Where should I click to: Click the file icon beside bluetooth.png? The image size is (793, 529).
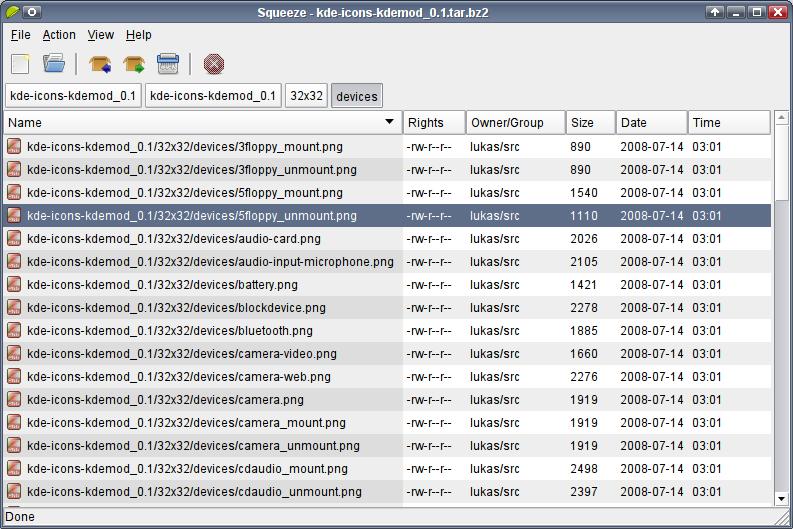[14, 331]
